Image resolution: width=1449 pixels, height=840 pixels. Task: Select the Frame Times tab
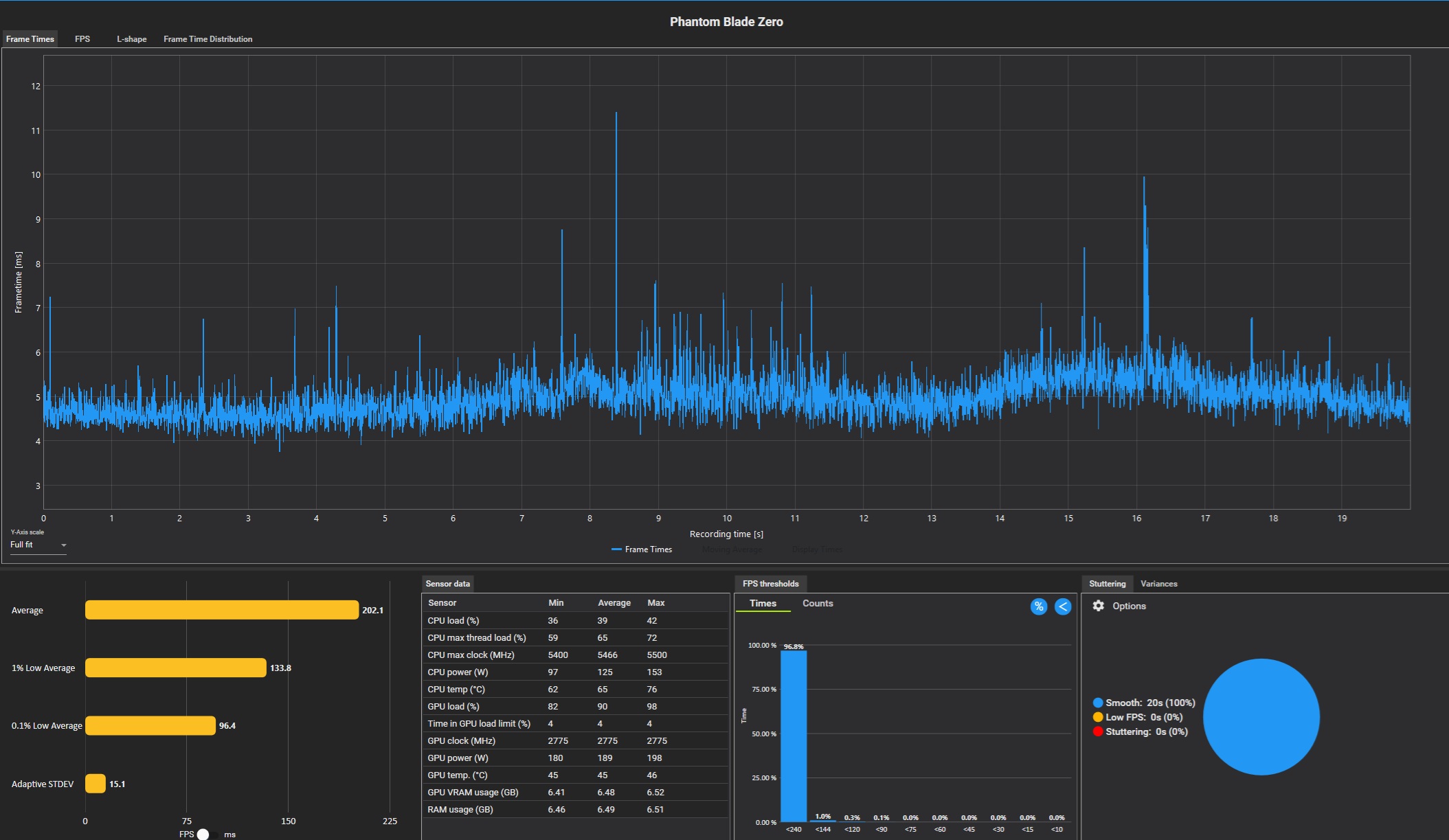tap(30, 39)
